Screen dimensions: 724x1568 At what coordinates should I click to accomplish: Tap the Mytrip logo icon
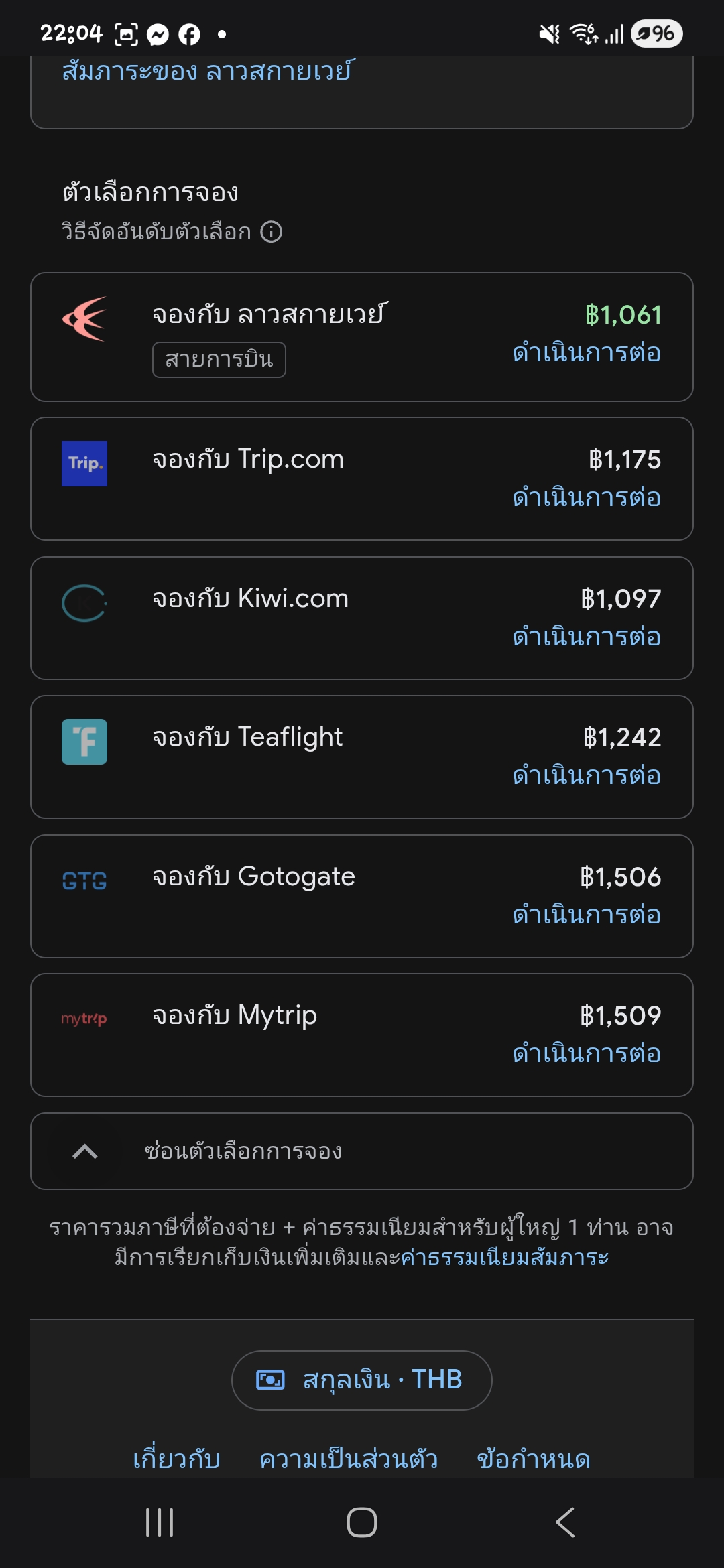click(84, 1019)
